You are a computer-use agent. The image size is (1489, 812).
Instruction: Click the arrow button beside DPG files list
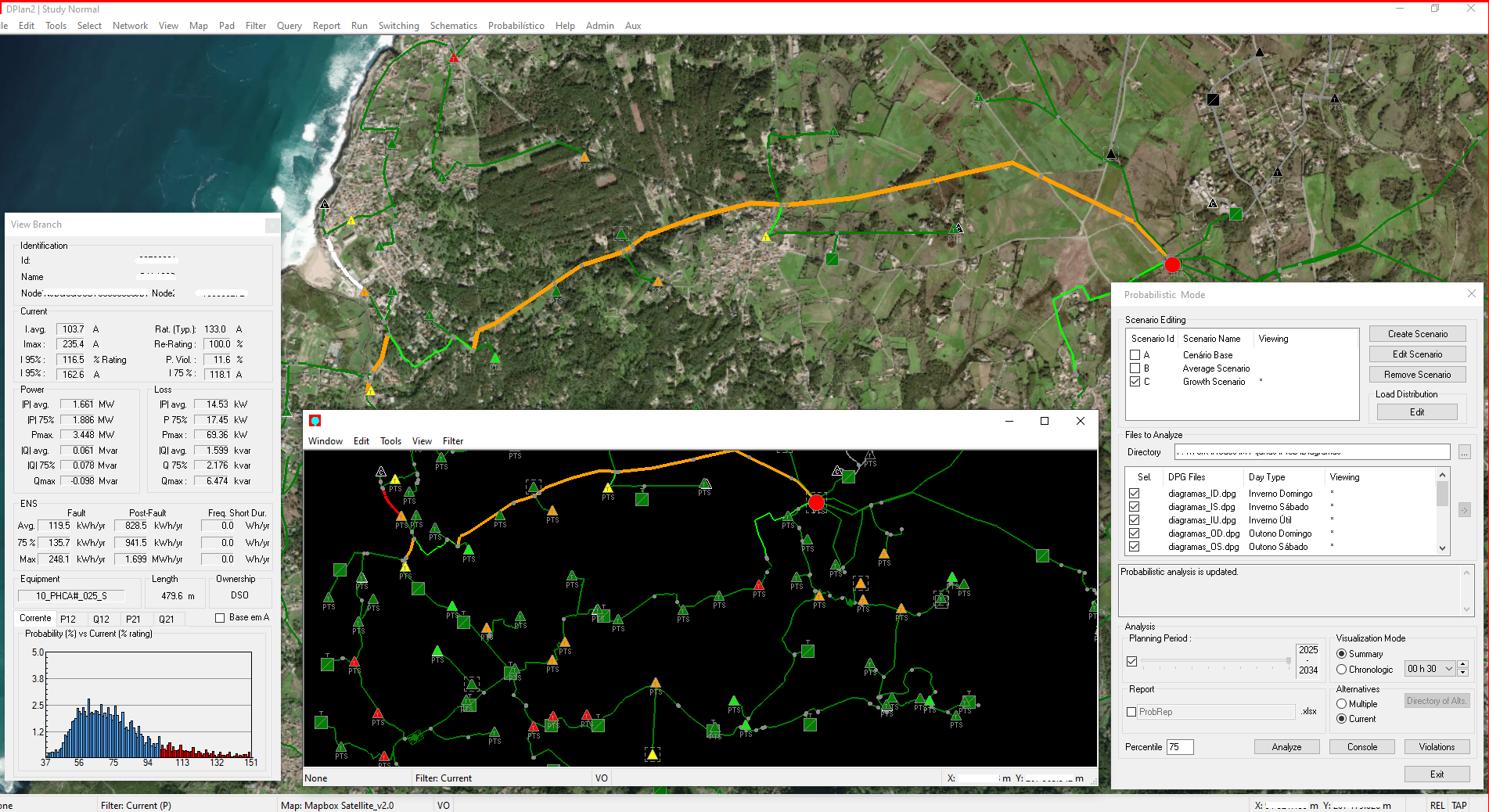(x=1464, y=510)
